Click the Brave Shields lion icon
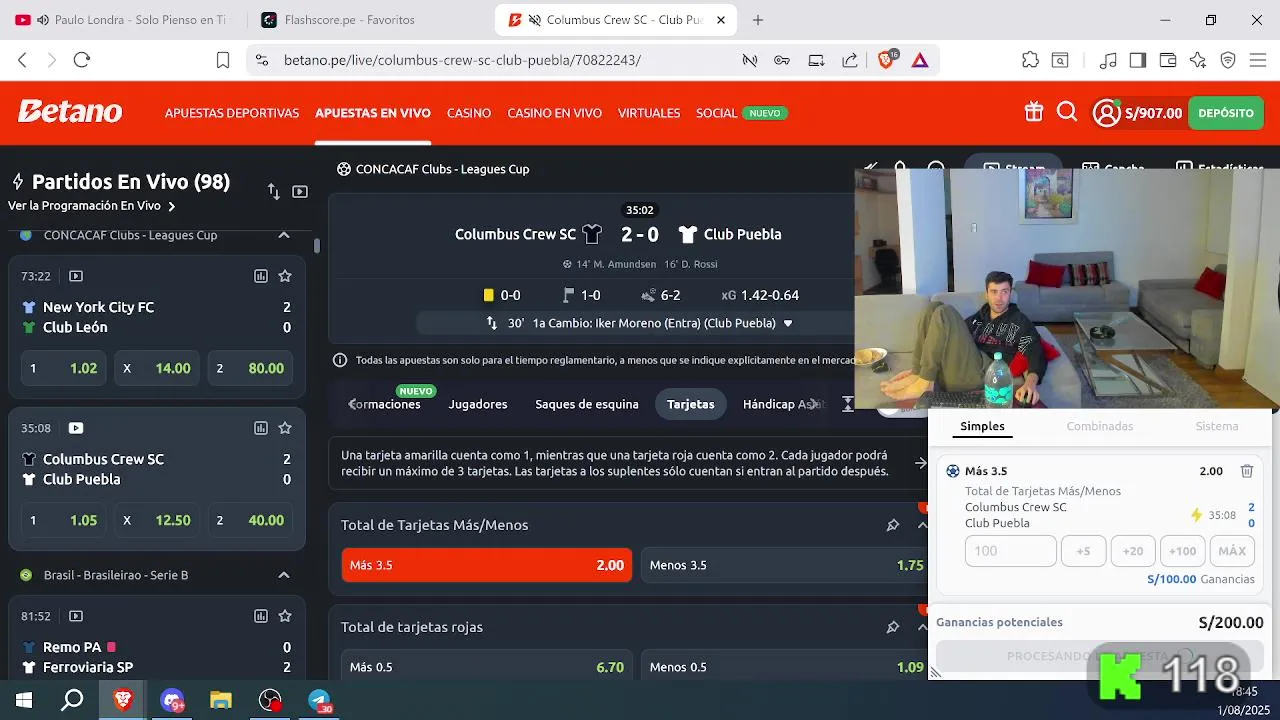The image size is (1280, 720). tap(886, 60)
